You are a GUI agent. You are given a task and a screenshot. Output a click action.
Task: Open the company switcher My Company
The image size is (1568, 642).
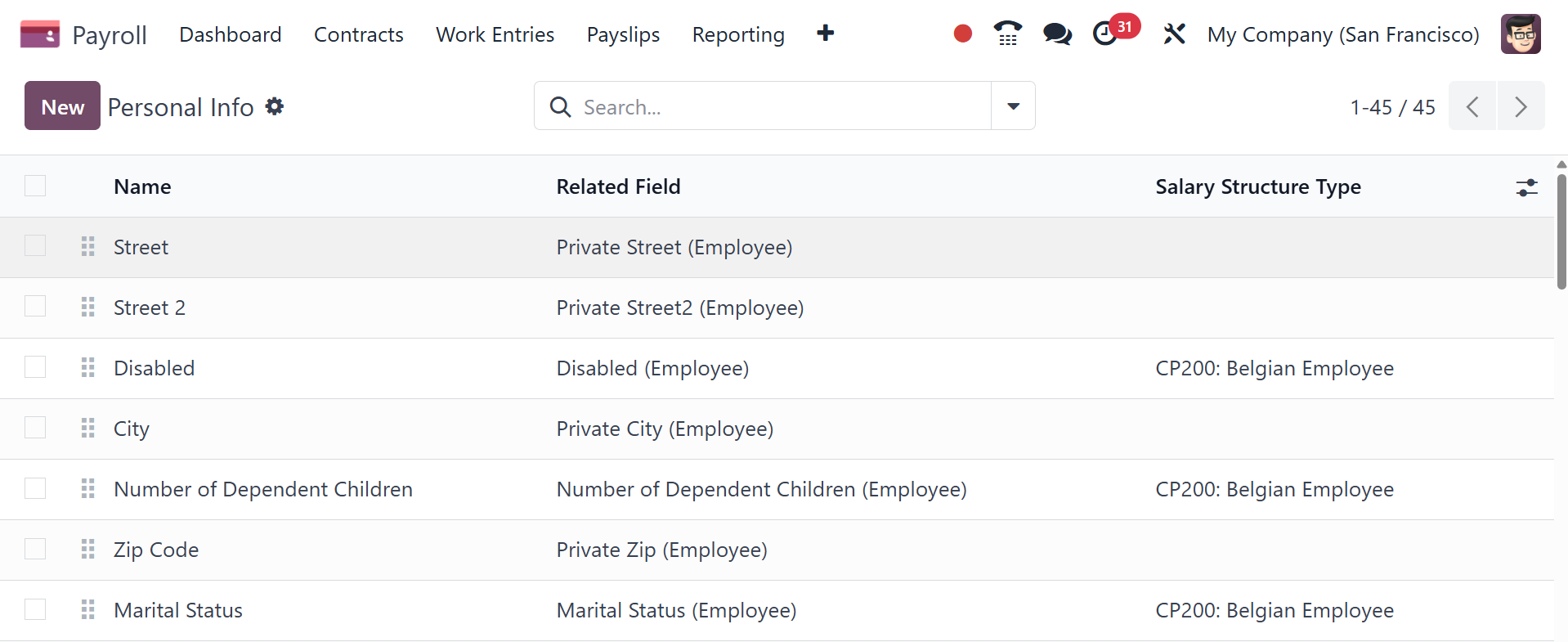point(1342,34)
